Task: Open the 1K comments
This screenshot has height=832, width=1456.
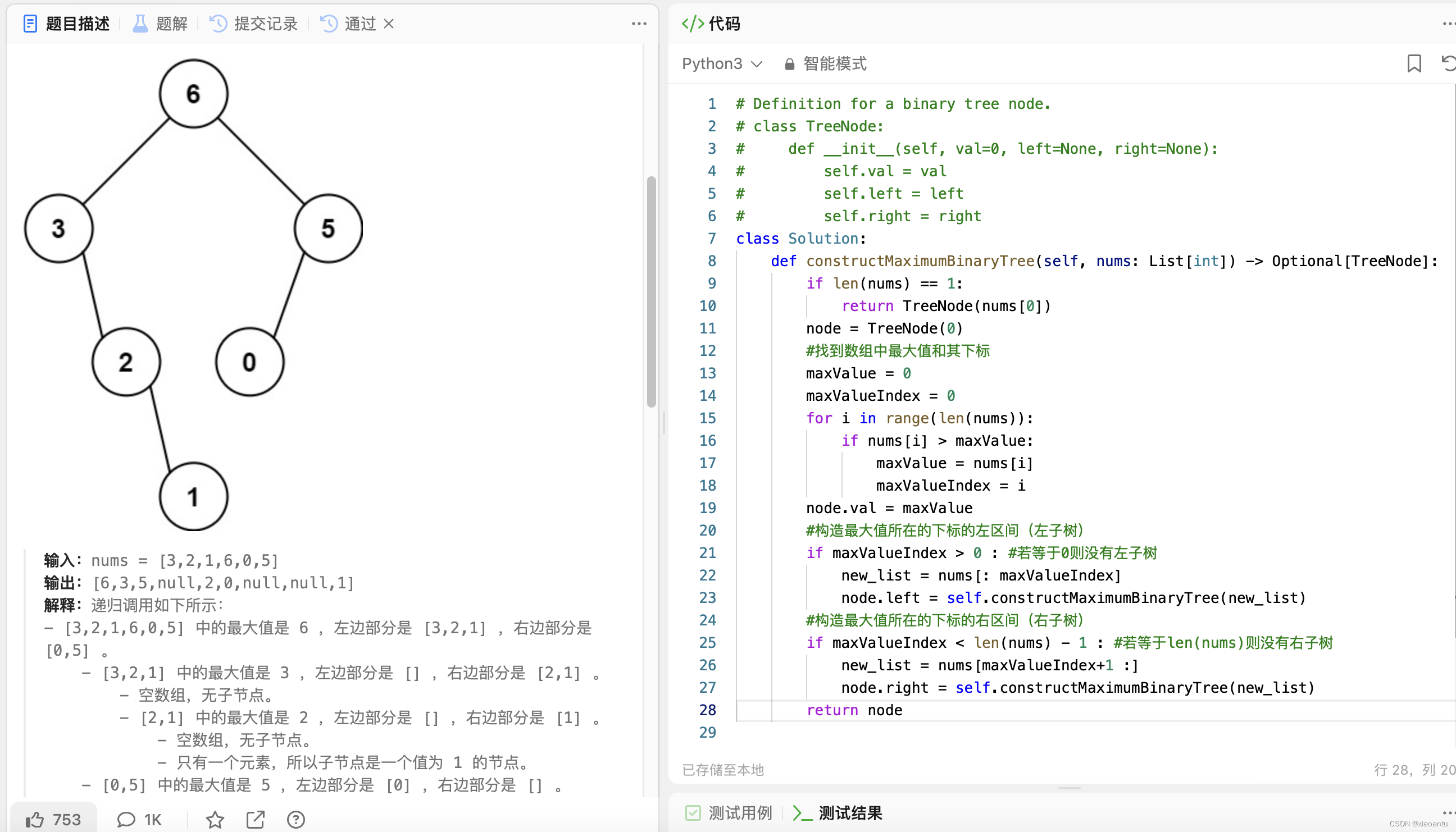Action: [139, 820]
